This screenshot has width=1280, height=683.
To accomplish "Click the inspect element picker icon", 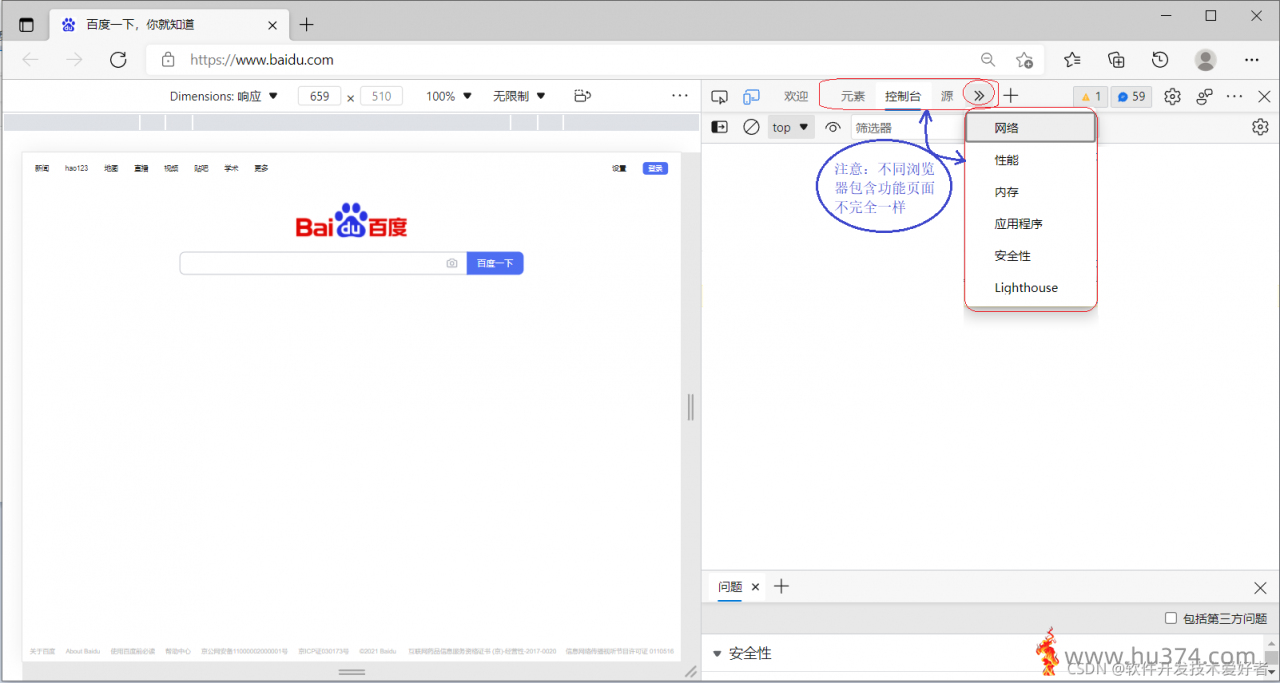I will [x=719, y=97].
